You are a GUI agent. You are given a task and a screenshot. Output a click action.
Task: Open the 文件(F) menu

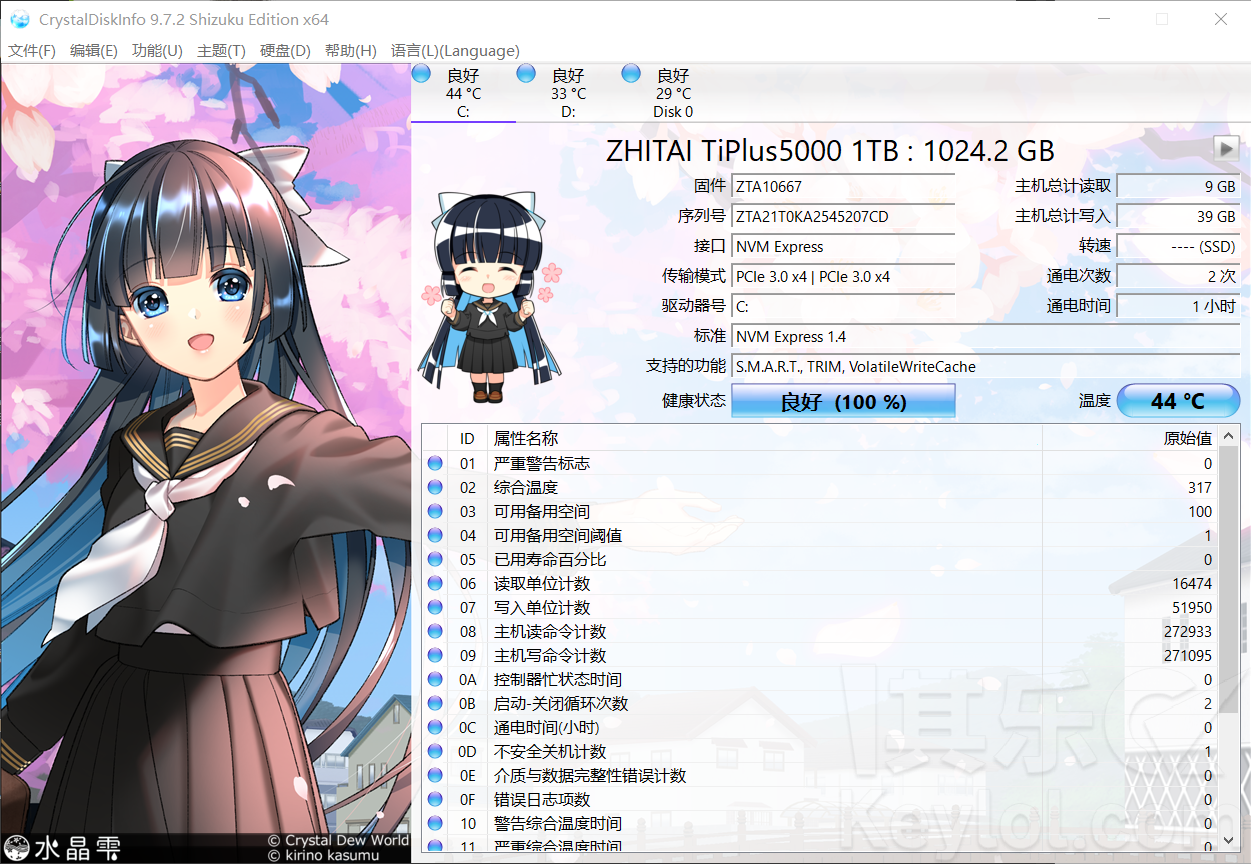32,51
